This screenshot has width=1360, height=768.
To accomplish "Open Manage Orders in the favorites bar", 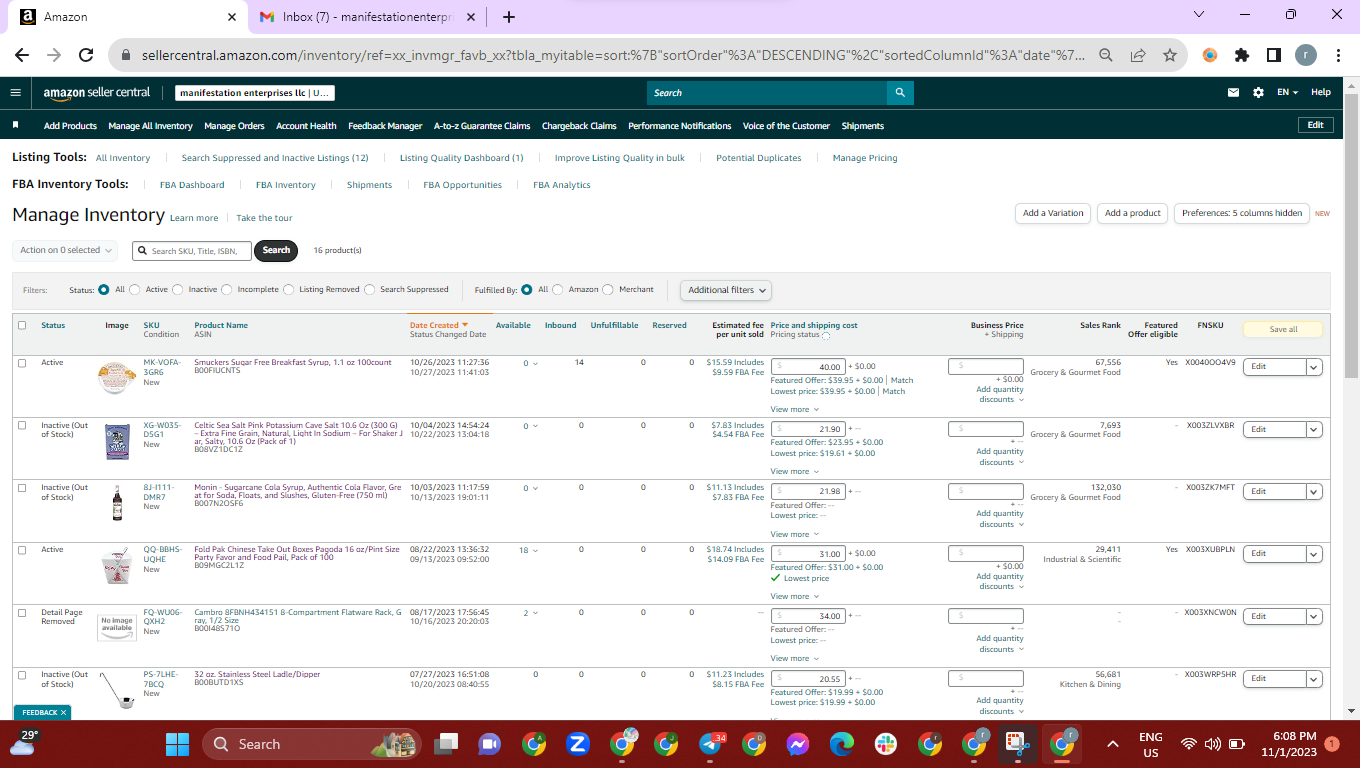I will coord(234,126).
